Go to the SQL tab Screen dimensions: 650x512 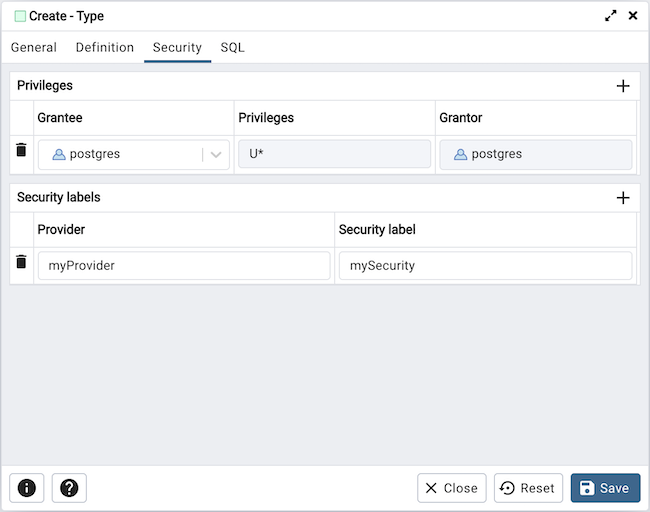pyautogui.click(x=232, y=47)
